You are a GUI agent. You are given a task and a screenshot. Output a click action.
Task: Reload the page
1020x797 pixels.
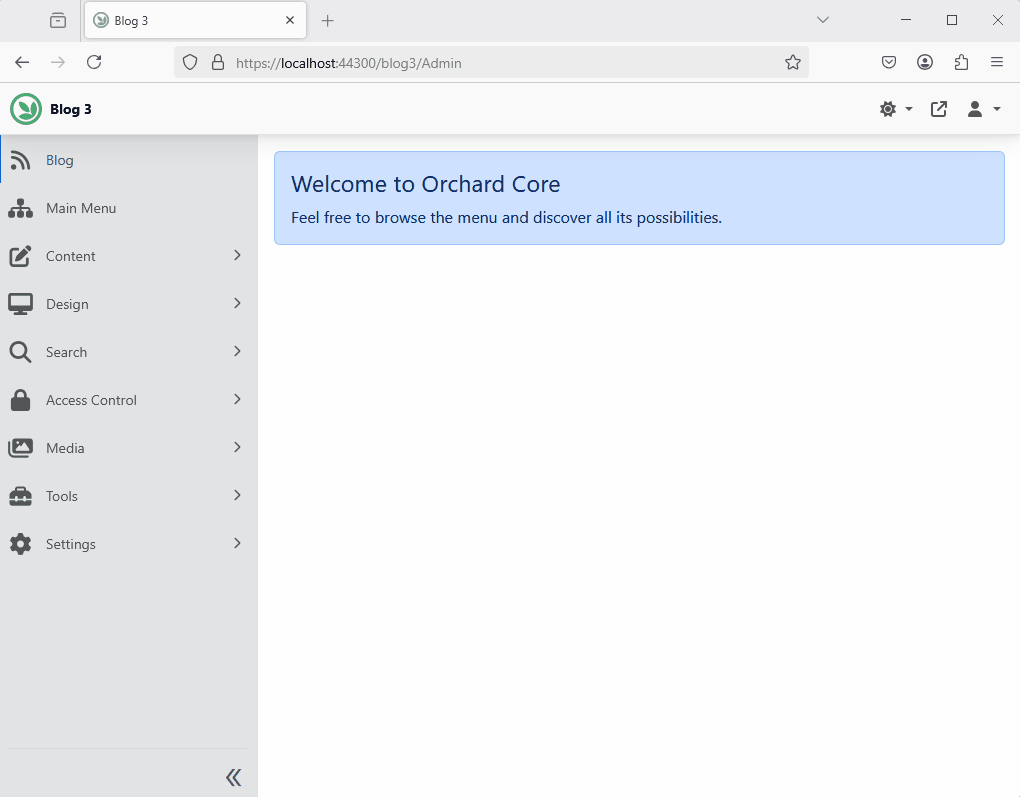(x=94, y=62)
